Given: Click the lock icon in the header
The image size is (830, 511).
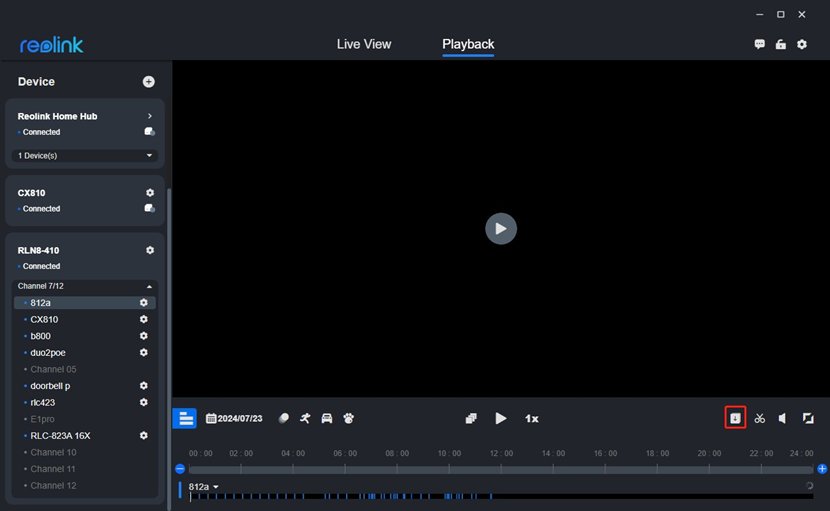Looking at the screenshot, I should click(781, 44).
